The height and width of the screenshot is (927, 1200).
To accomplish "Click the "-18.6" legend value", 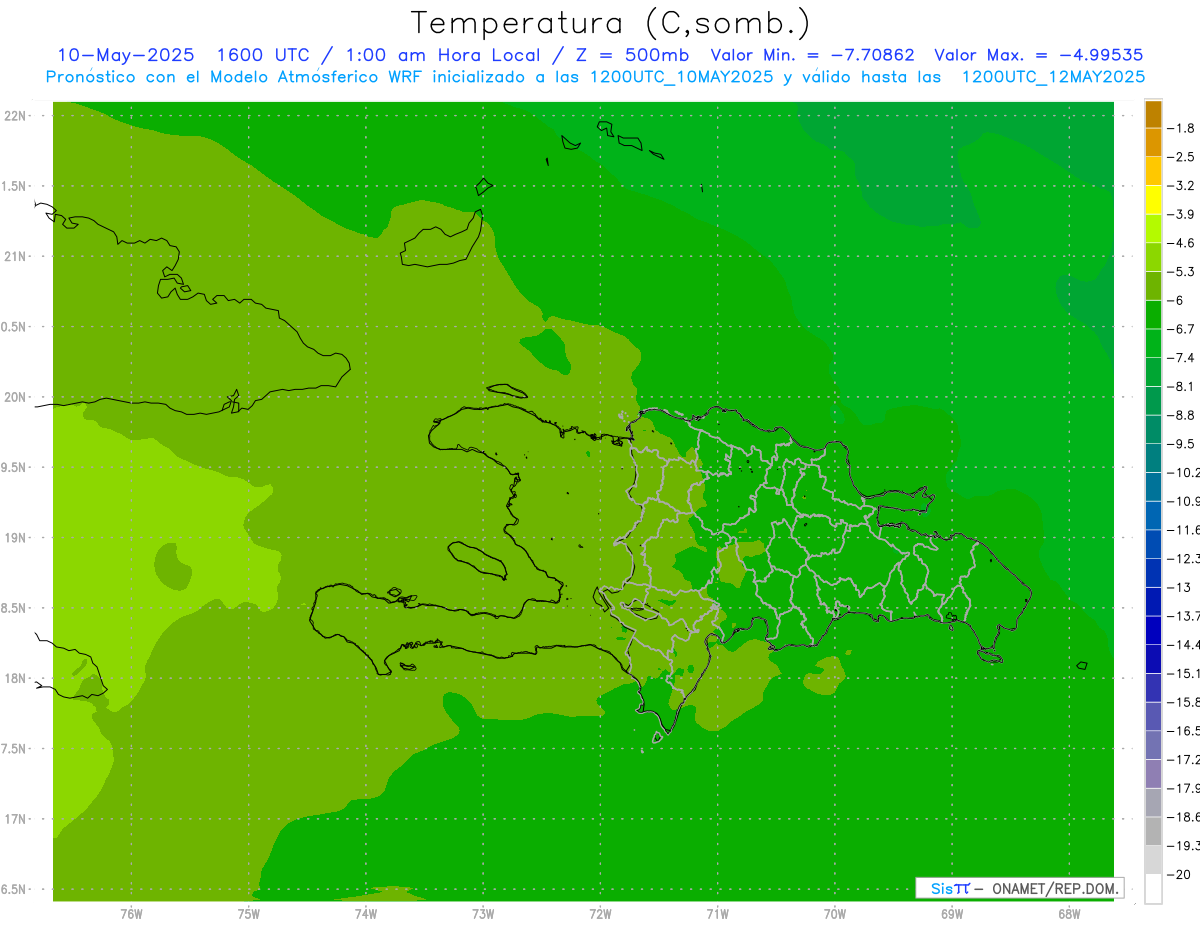I will pyautogui.click(x=1184, y=817).
